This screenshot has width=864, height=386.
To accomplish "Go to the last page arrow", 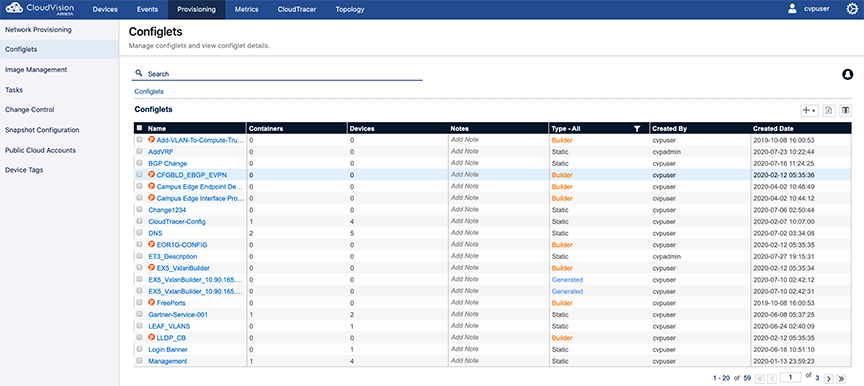I will pos(841,378).
